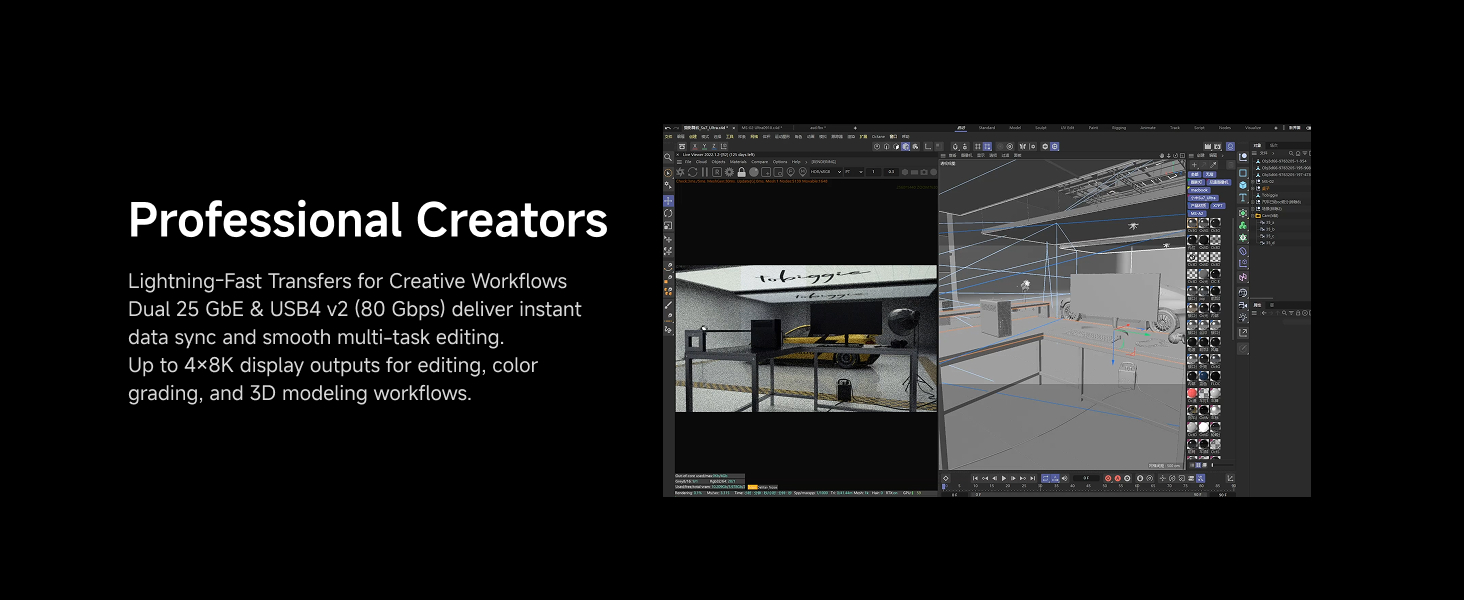
Task: Click the XCVT button in the panel
Action: pos(1219,206)
